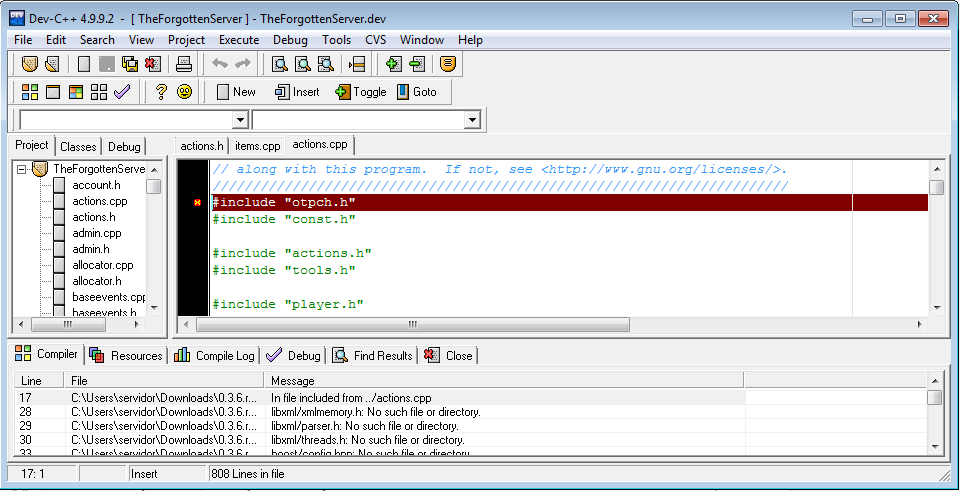Viewport: 960px width, 491px height.
Task: Click the Toggle bookmarks button
Action: (x=361, y=92)
